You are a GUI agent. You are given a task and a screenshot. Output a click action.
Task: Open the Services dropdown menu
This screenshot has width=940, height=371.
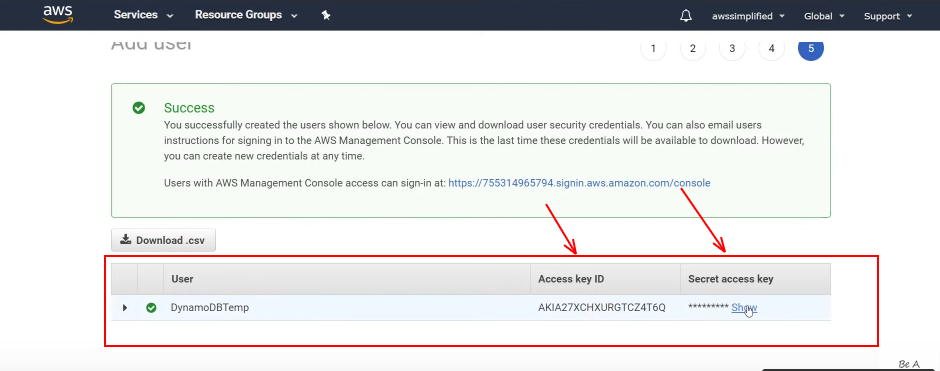[x=144, y=16]
